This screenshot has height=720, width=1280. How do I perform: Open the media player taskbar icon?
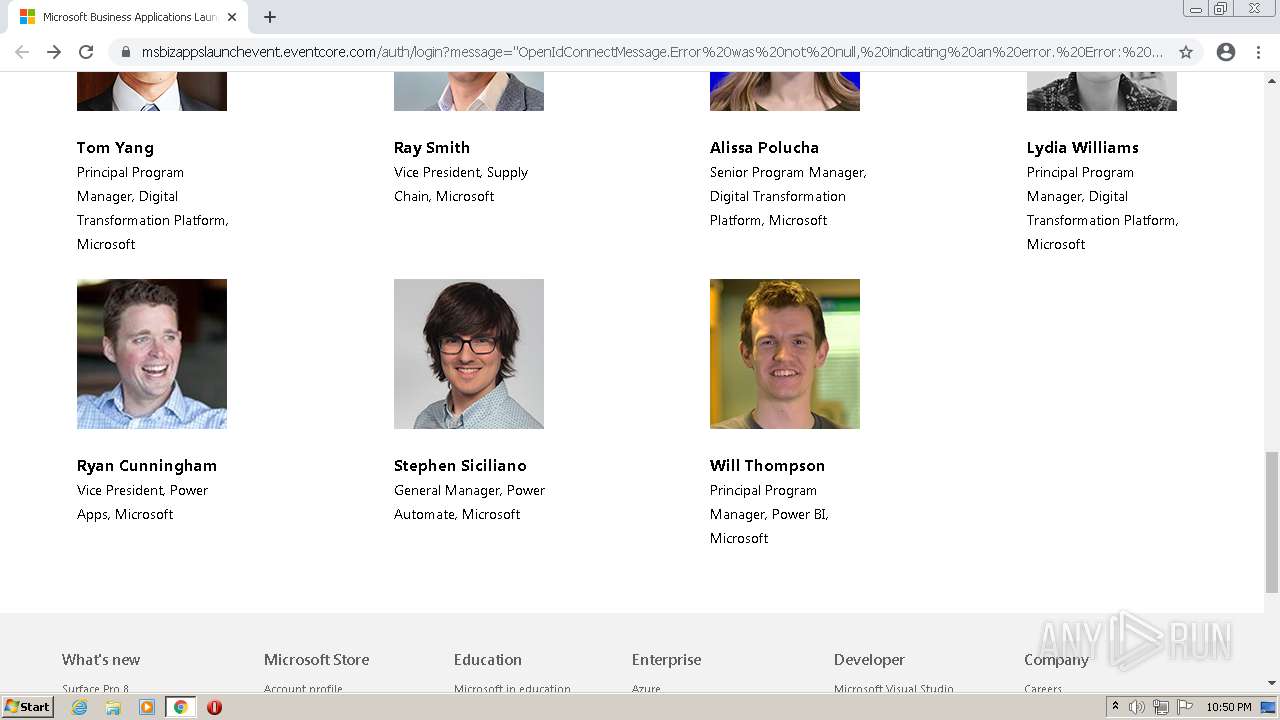147,707
